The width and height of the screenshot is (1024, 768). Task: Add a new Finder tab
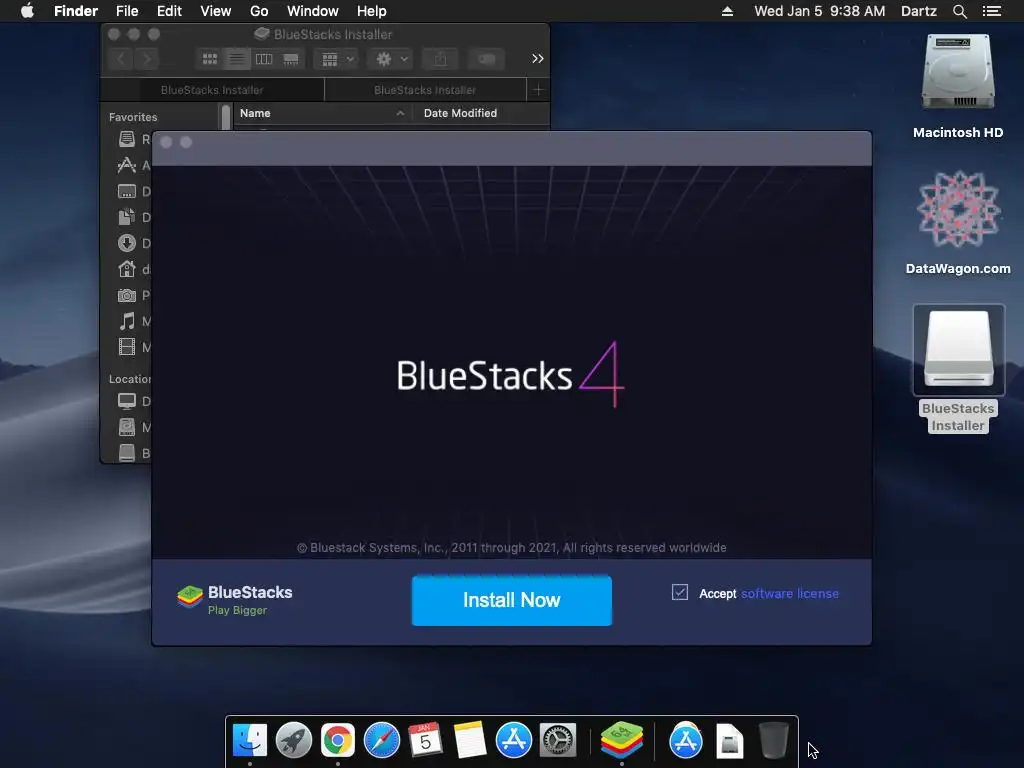[538, 90]
